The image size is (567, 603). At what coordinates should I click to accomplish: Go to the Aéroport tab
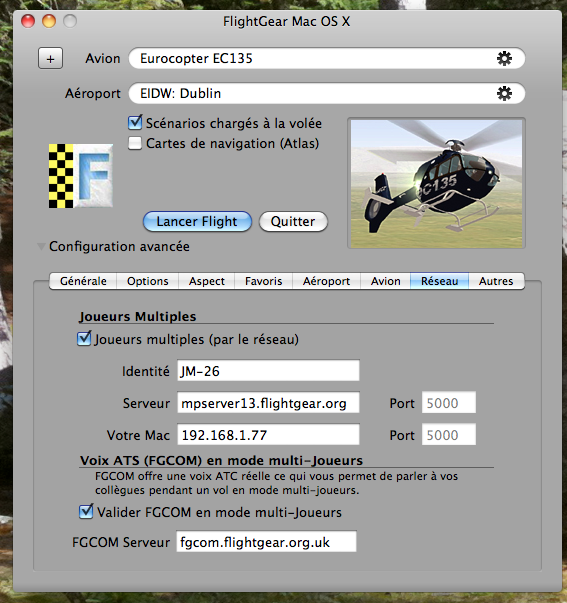coord(326,281)
